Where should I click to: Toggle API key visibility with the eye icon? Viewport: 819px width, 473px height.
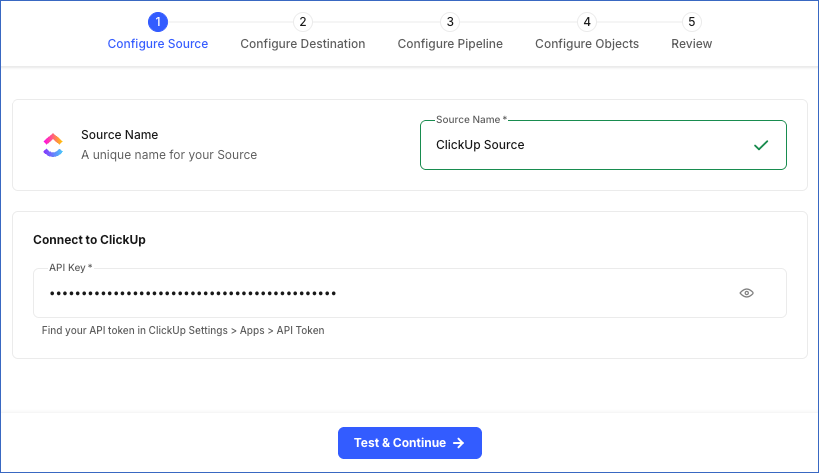point(746,293)
